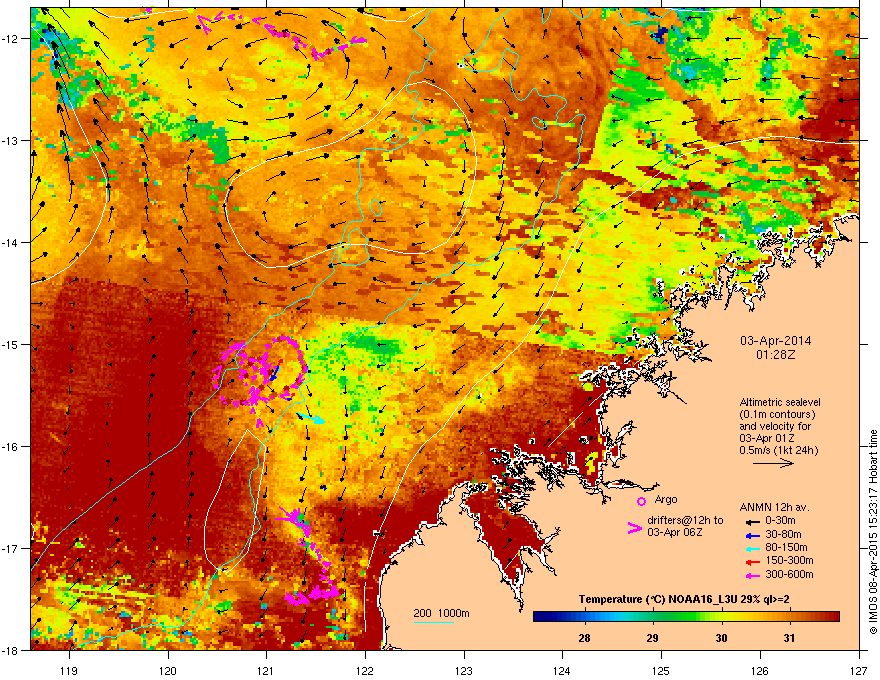This screenshot has width=880, height=680.
Task: Click the dark blue end of temperature colorbar
Action: point(540,617)
